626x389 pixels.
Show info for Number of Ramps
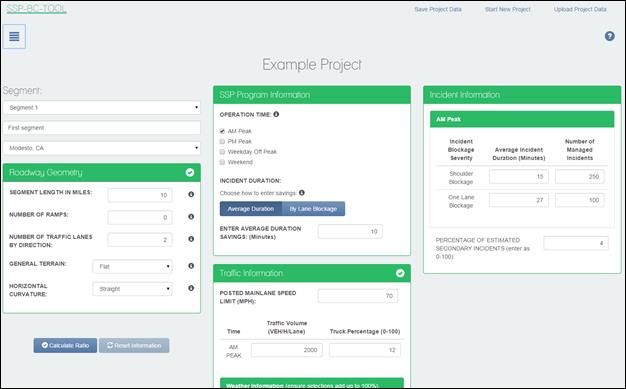191,217
